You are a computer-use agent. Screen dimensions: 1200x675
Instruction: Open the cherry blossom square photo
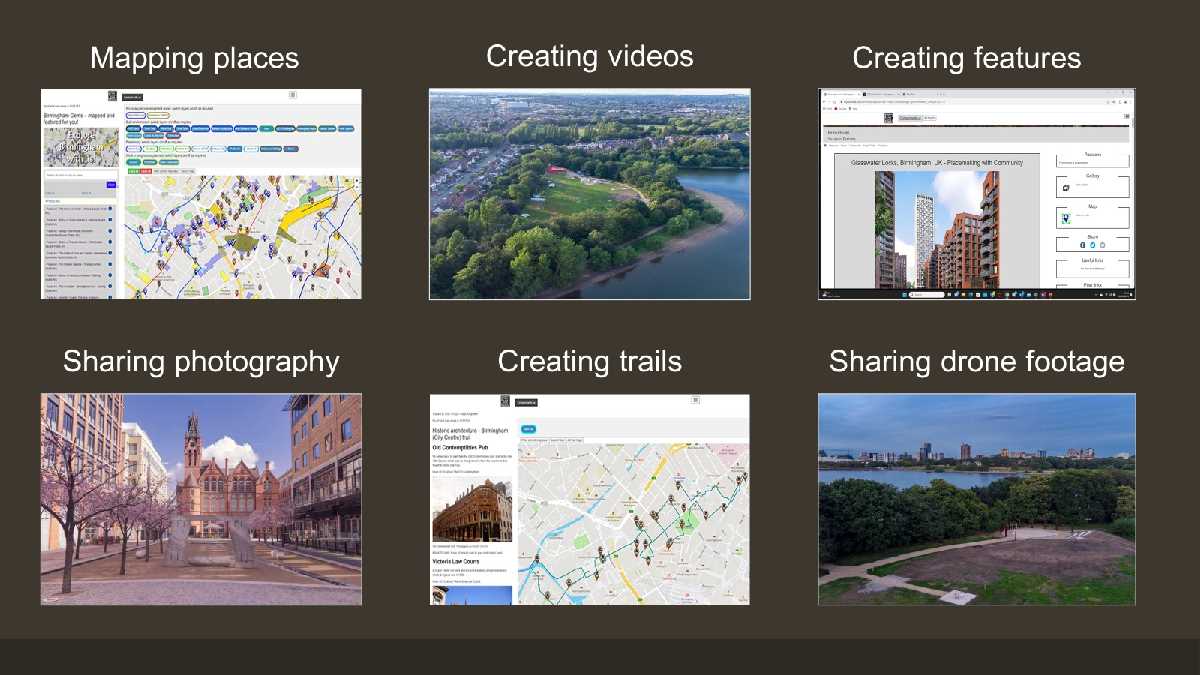pos(201,499)
